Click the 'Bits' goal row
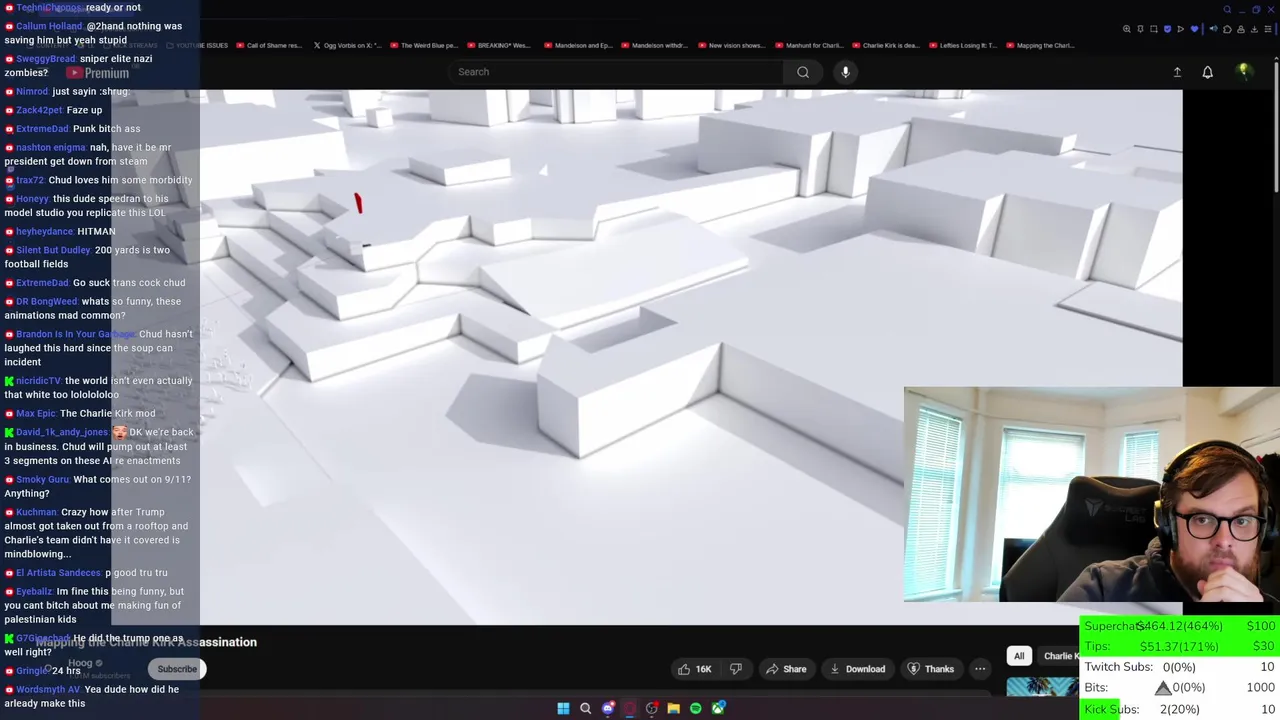 click(x=1180, y=688)
